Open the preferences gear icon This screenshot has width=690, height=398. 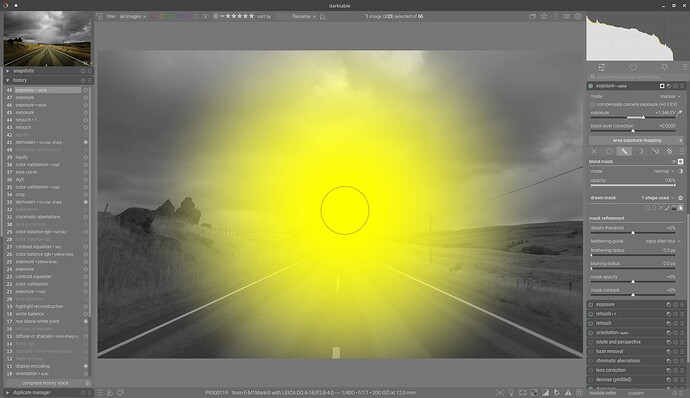[x=578, y=16]
